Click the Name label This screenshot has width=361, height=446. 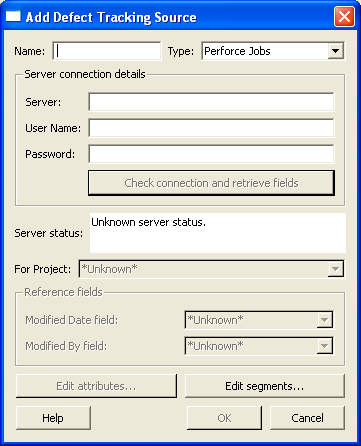[x=29, y=51]
